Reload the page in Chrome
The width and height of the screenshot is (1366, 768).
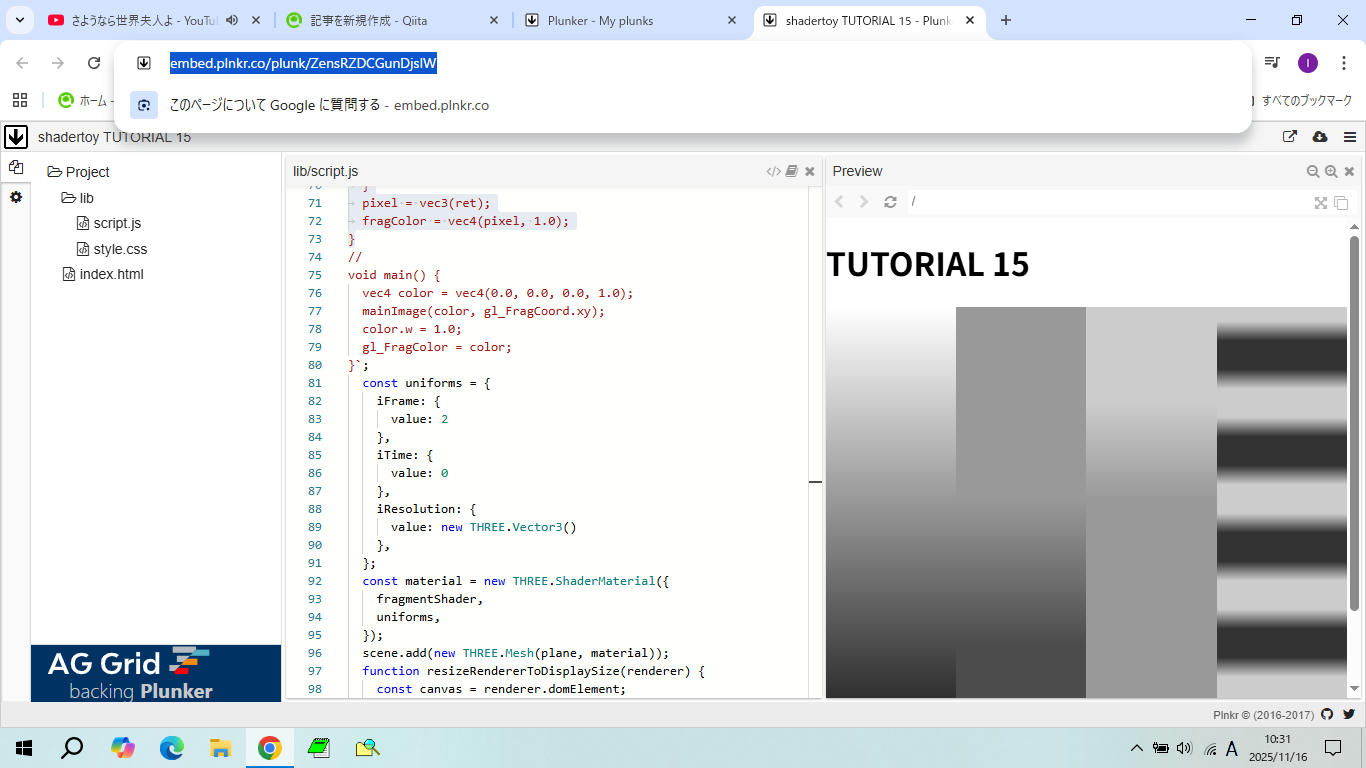(94, 63)
